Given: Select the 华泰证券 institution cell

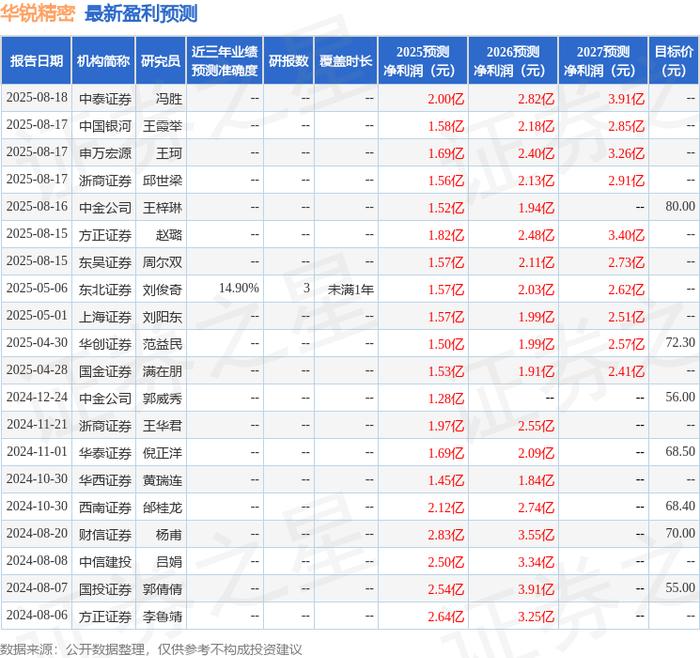Looking at the screenshot, I should pos(105,453).
